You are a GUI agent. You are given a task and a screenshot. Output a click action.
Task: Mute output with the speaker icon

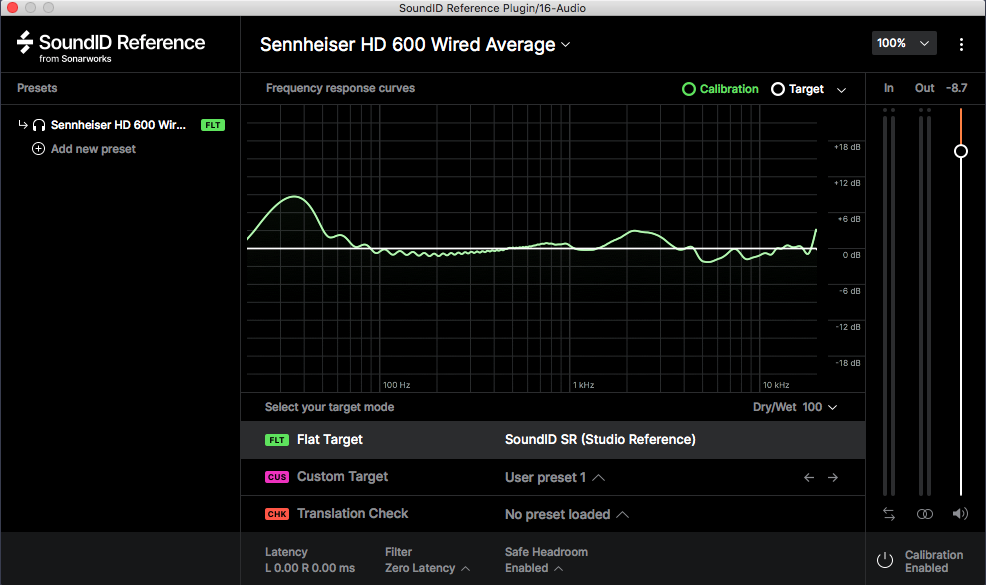pos(960,514)
